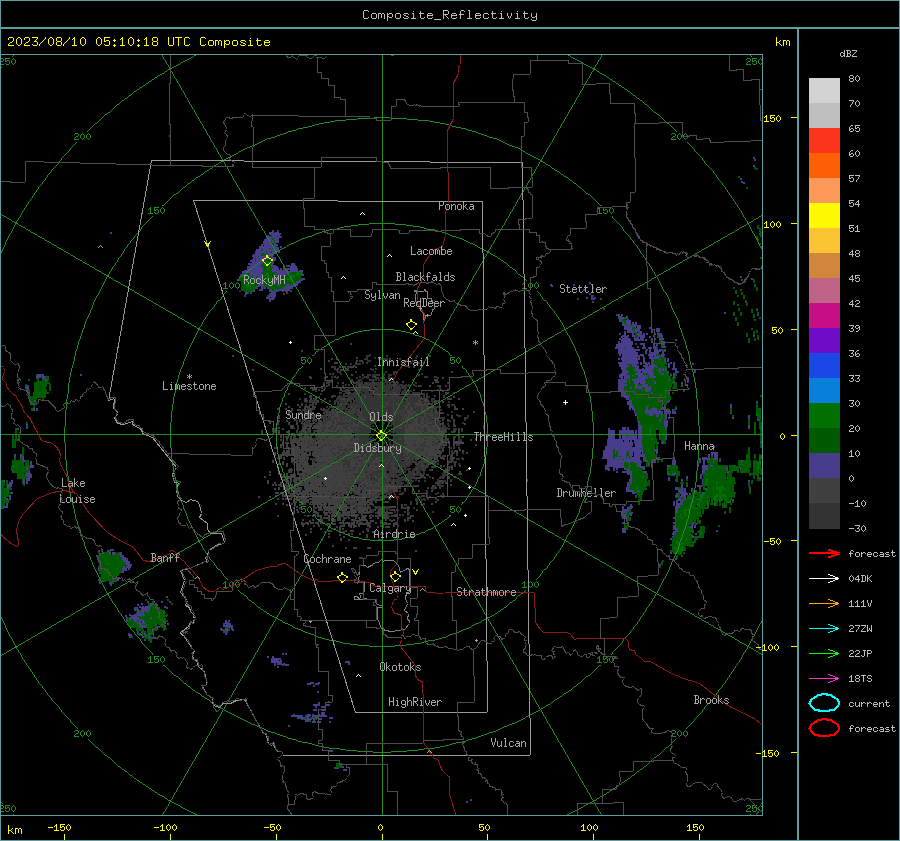Click the yellow radar-center diamond near Olds
The height and width of the screenshot is (841, 900).
[x=382, y=436]
